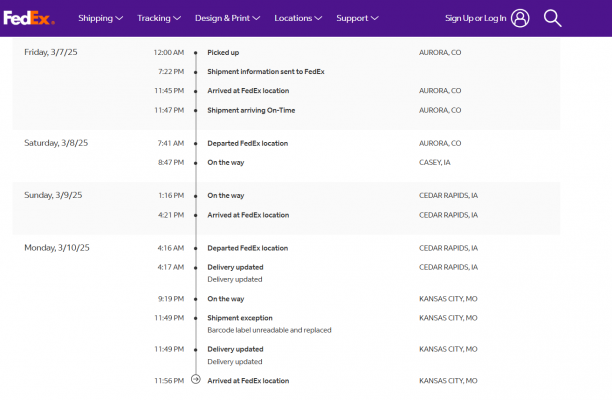
Task: Click Delivery updated heading at 4:17 AM
Action: pyautogui.click(x=235, y=267)
